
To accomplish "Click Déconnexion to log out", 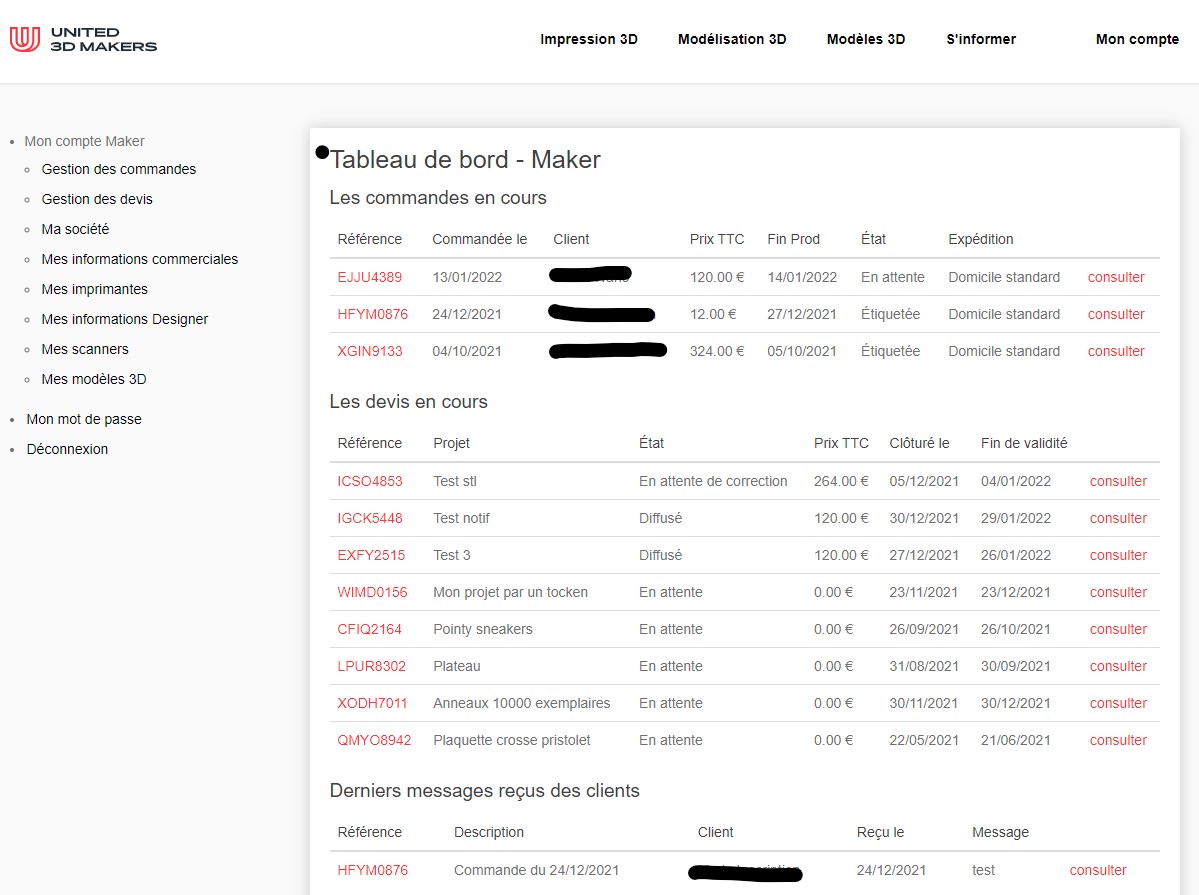I will [67, 450].
